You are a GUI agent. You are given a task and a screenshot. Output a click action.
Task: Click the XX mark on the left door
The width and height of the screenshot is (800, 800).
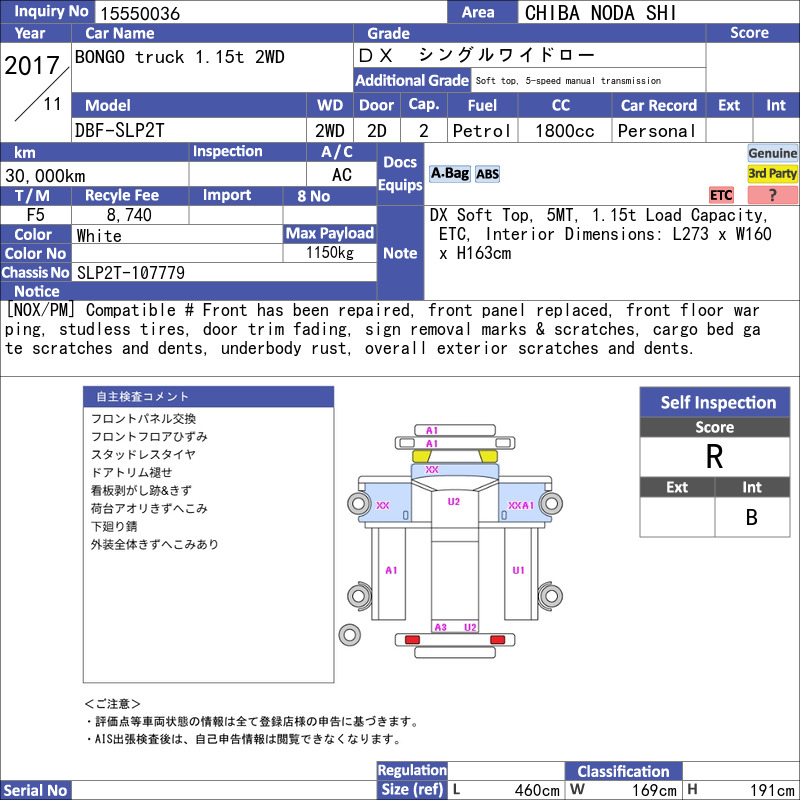pos(383,505)
